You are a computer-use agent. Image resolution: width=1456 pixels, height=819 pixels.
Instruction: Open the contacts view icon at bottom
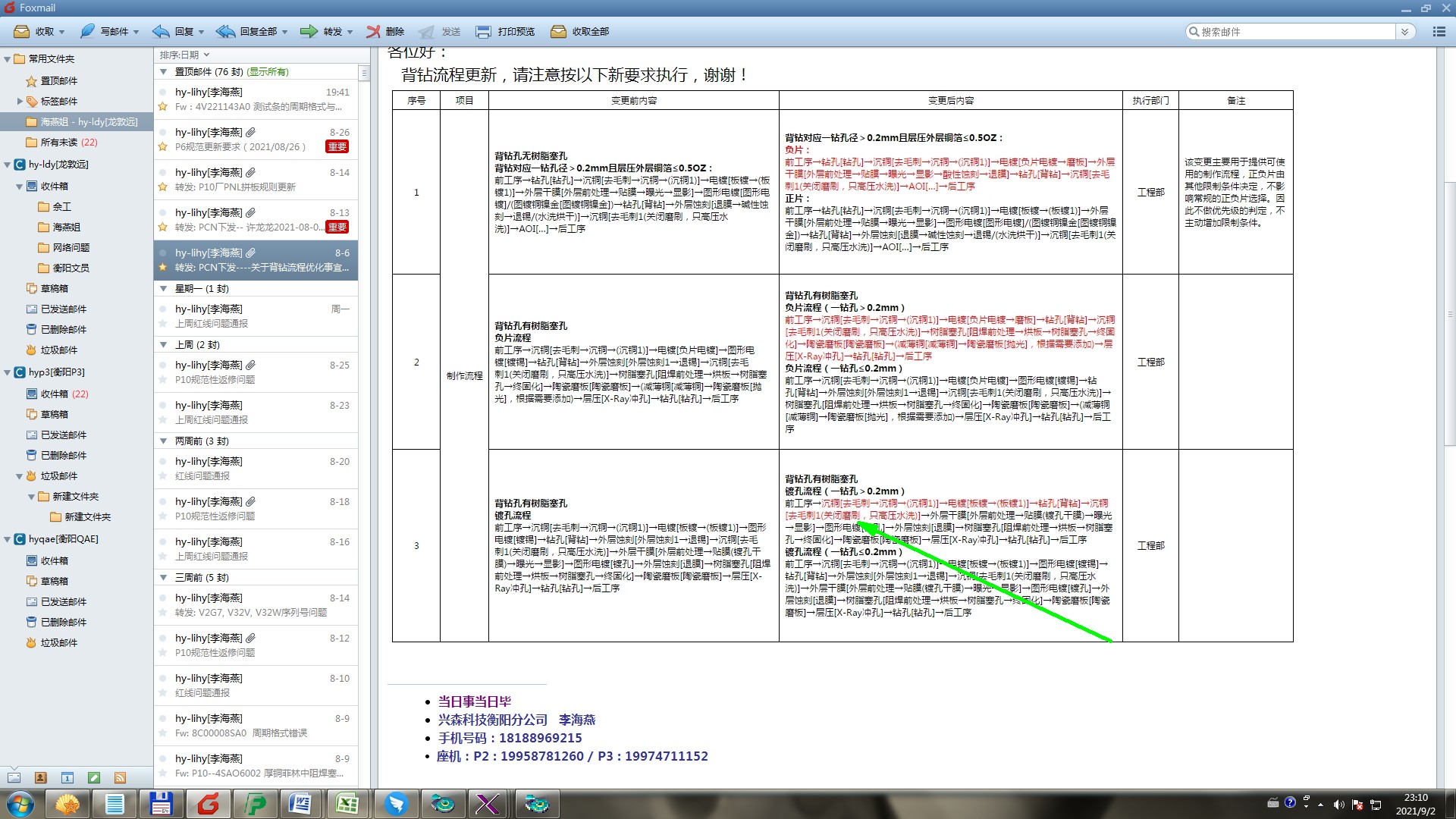click(41, 777)
